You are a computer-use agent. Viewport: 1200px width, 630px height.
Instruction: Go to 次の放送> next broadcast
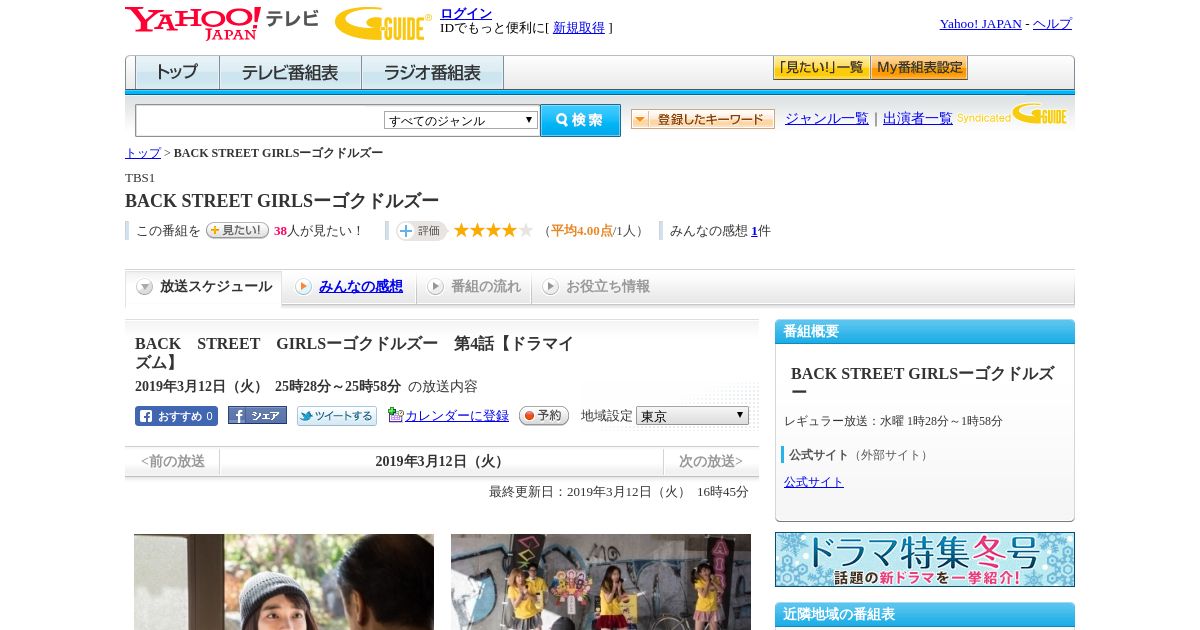point(711,462)
